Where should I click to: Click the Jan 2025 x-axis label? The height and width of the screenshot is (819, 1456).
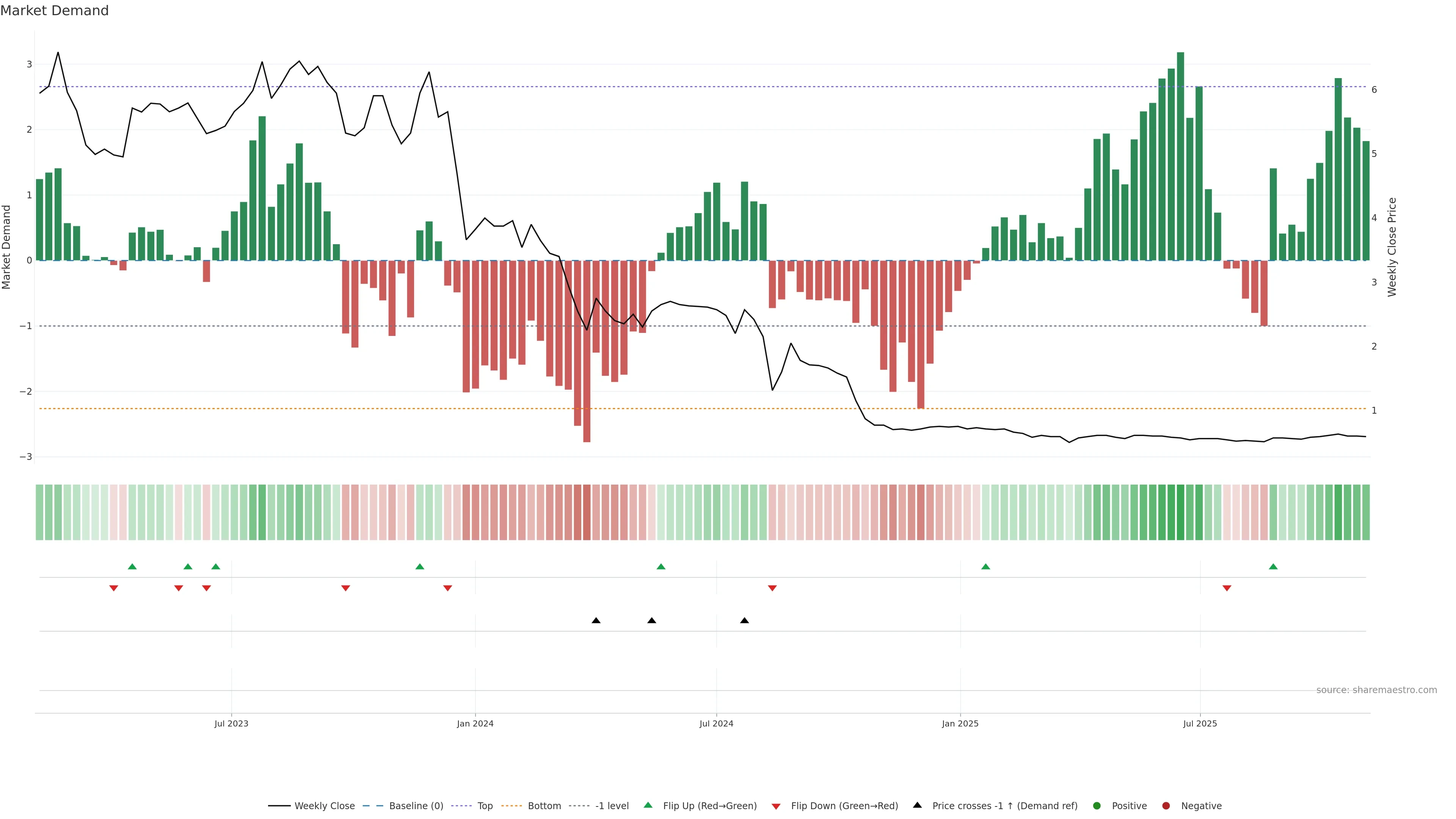(960, 723)
